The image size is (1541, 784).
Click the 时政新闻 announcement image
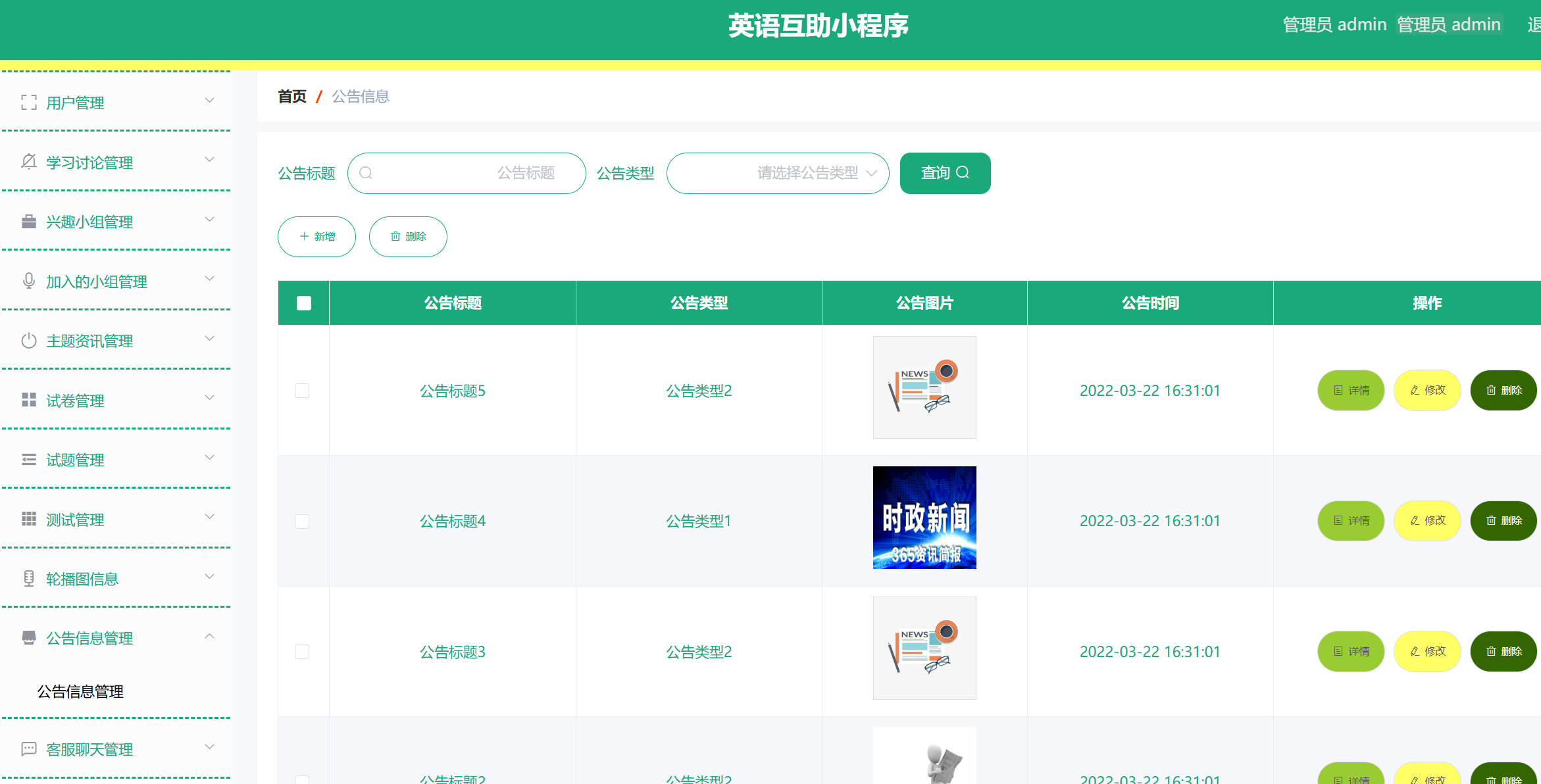tap(924, 518)
